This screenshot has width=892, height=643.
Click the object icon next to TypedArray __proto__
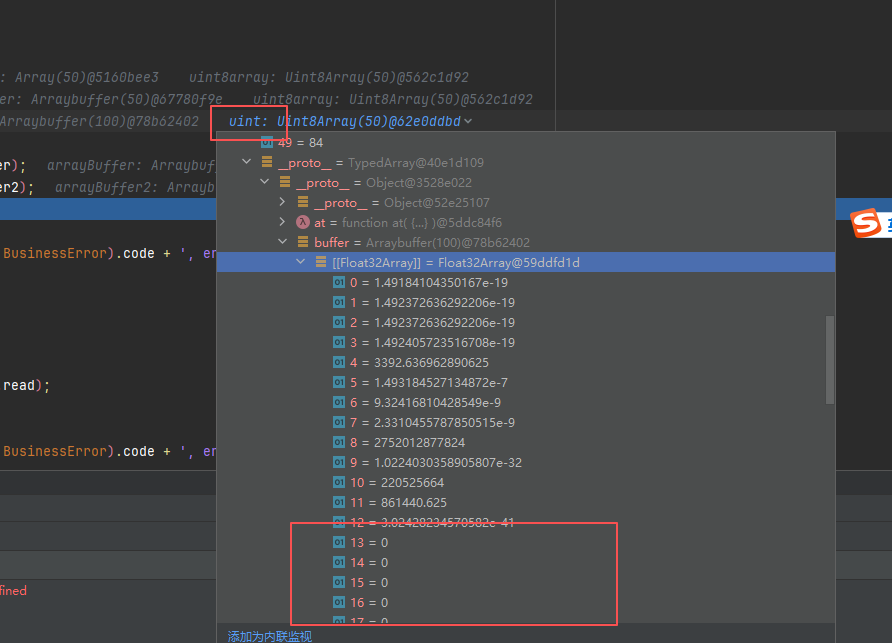(x=267, y=162)
